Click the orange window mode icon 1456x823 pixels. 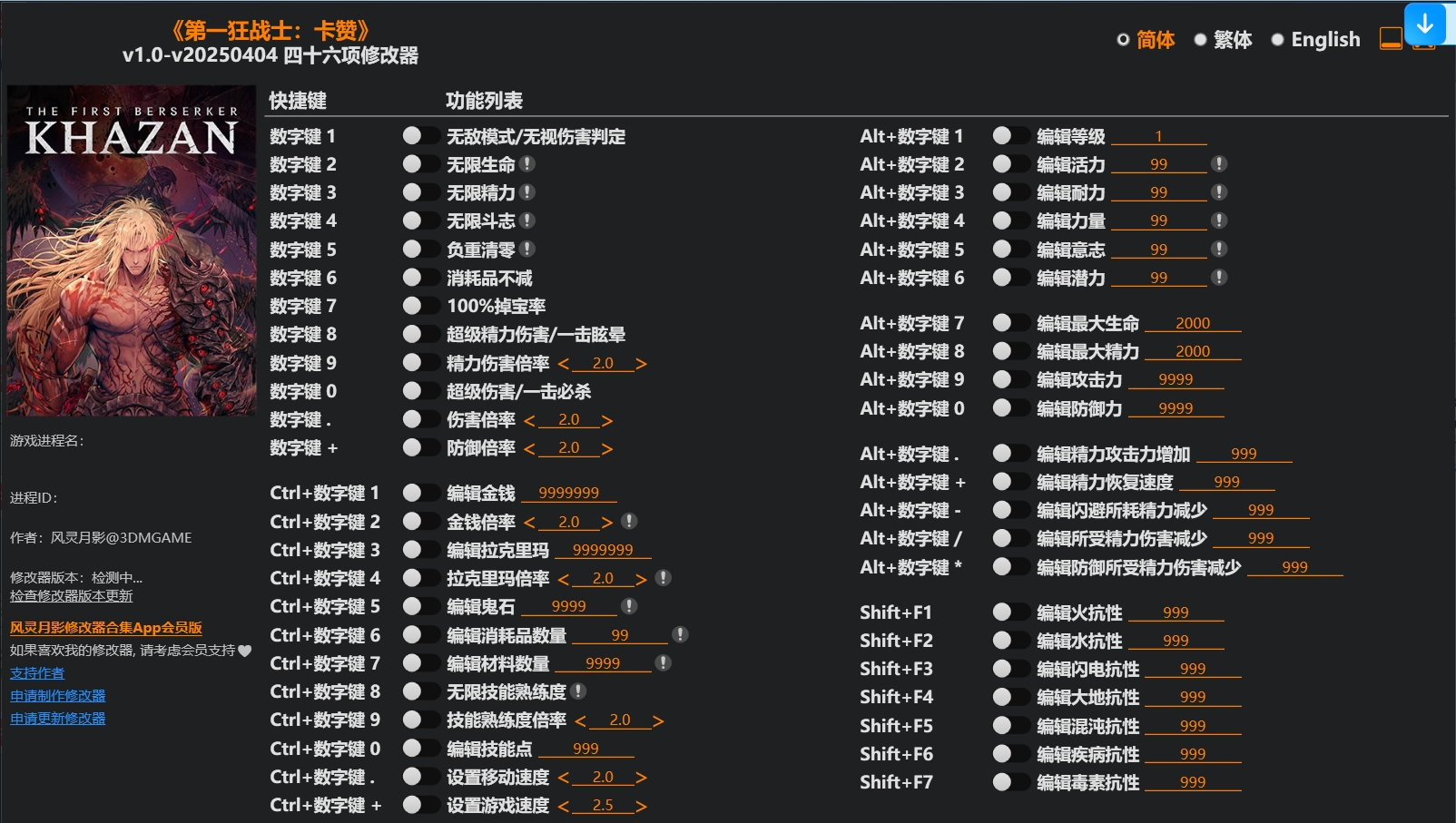[1391, 38]
